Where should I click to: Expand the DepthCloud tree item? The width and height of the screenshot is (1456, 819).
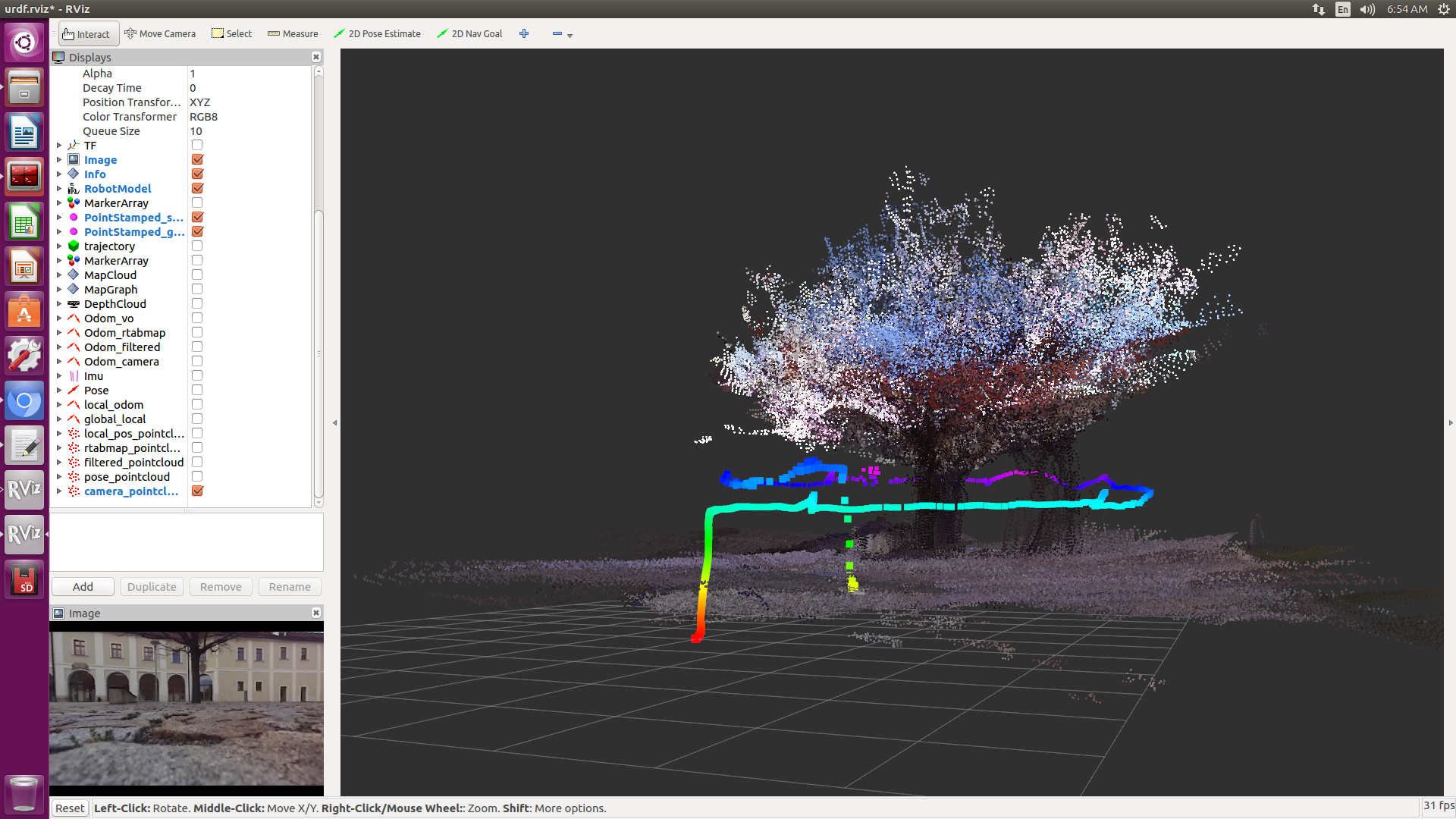(59, 304)
